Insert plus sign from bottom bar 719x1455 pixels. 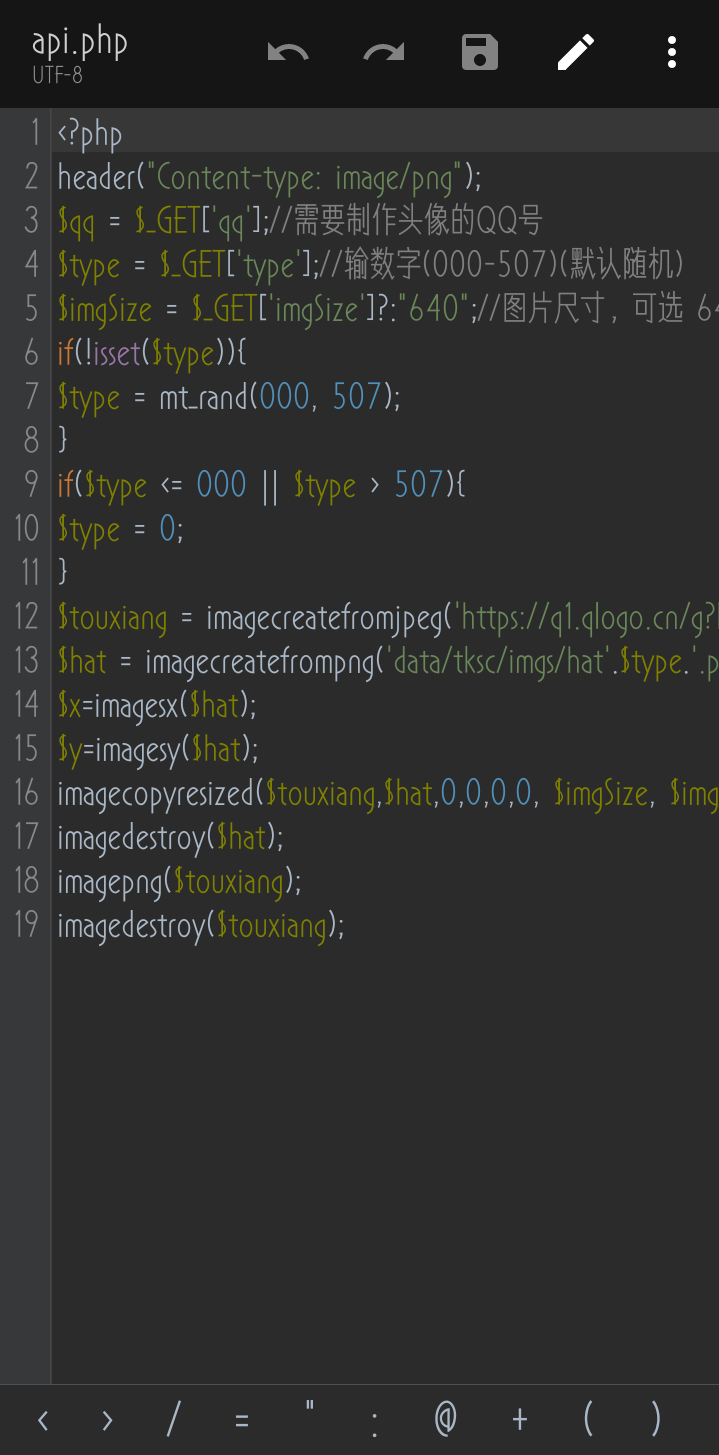[519, 1419]
